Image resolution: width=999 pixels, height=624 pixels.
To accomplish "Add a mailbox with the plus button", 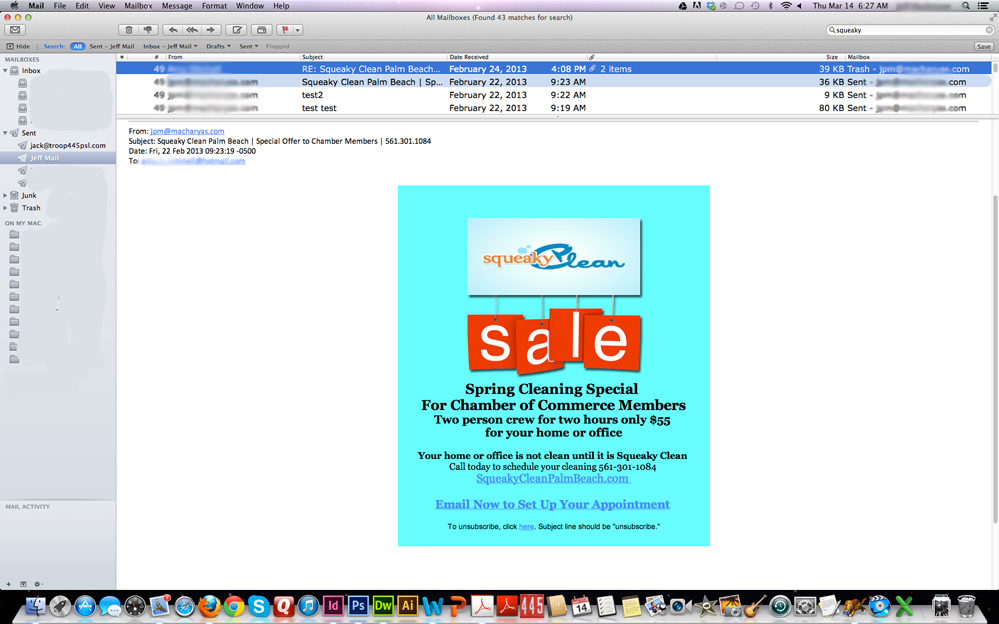I will click(x=8, y=584).
